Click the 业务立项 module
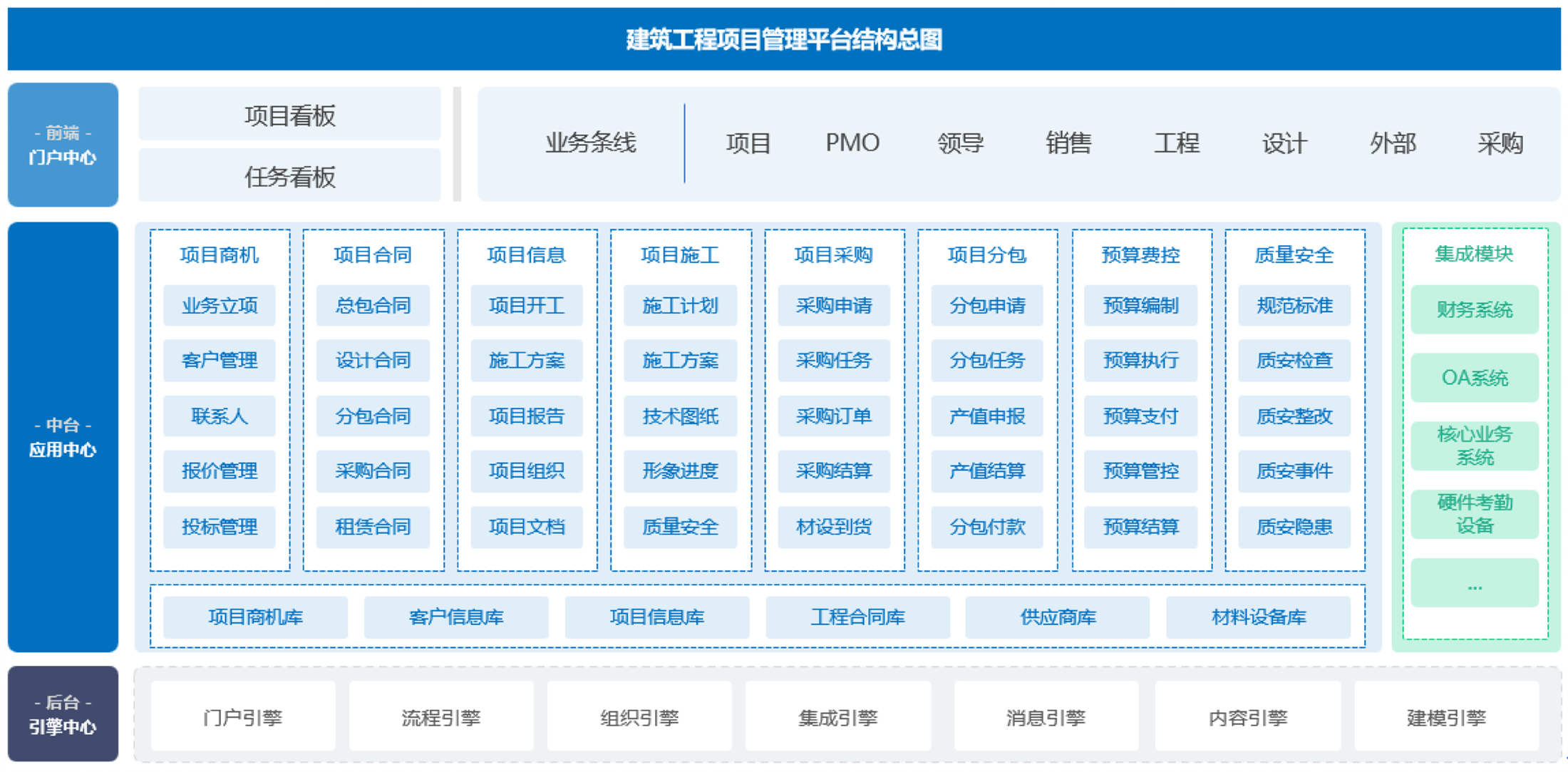Image resolution: width=1568 pixels, height=772 pixels. point(220,306)
